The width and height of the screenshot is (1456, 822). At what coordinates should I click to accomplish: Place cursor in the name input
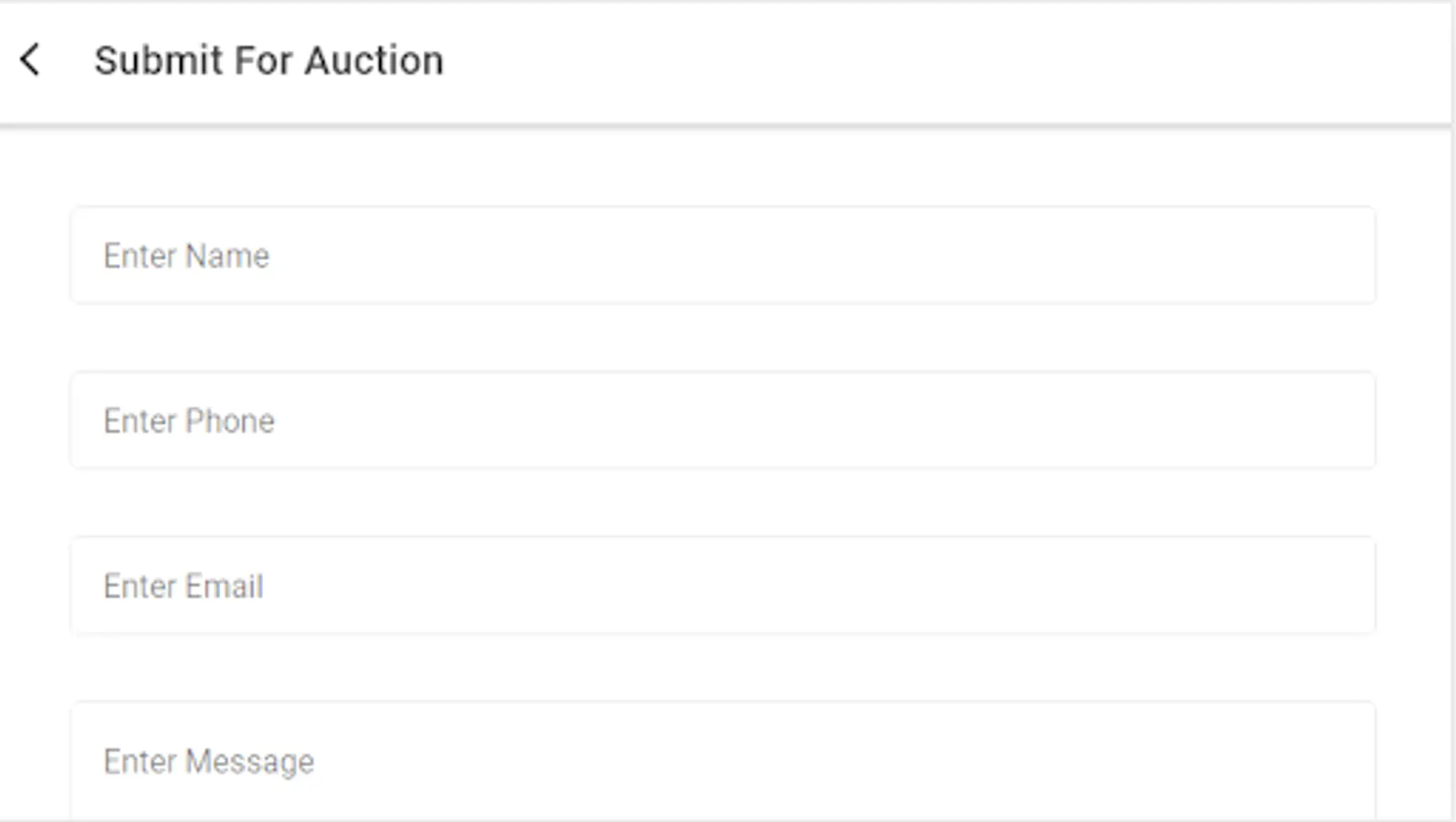tap(722, 256)
